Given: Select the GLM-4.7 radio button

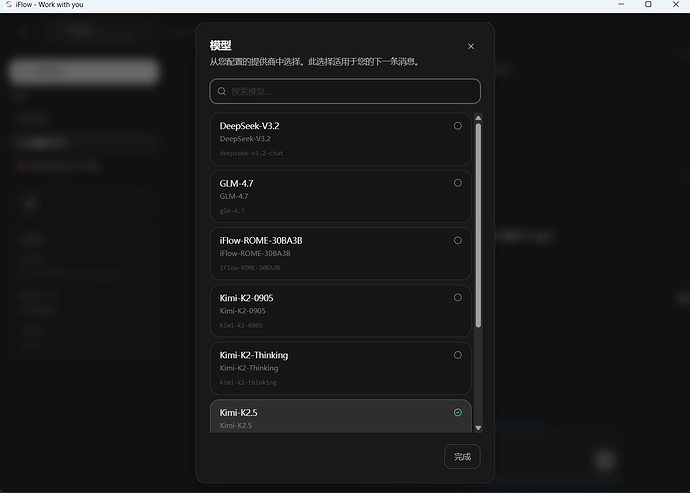Looking at the screenshot, I should 458,183.
